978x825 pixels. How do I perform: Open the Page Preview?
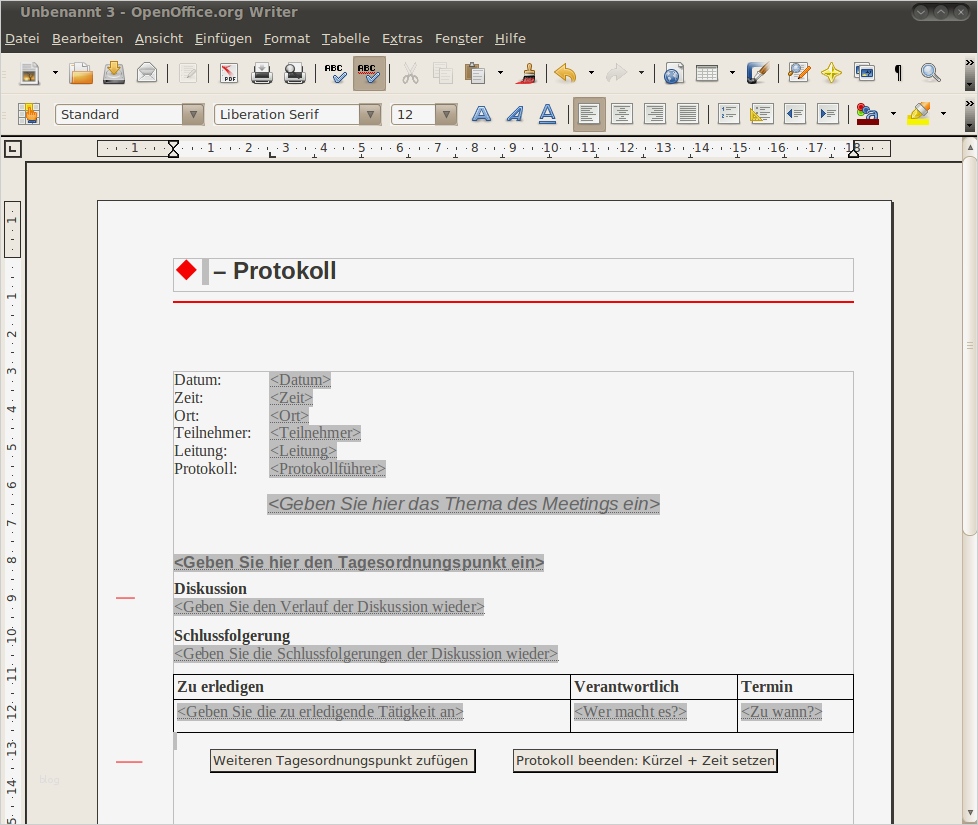click(x=295, y=73)
